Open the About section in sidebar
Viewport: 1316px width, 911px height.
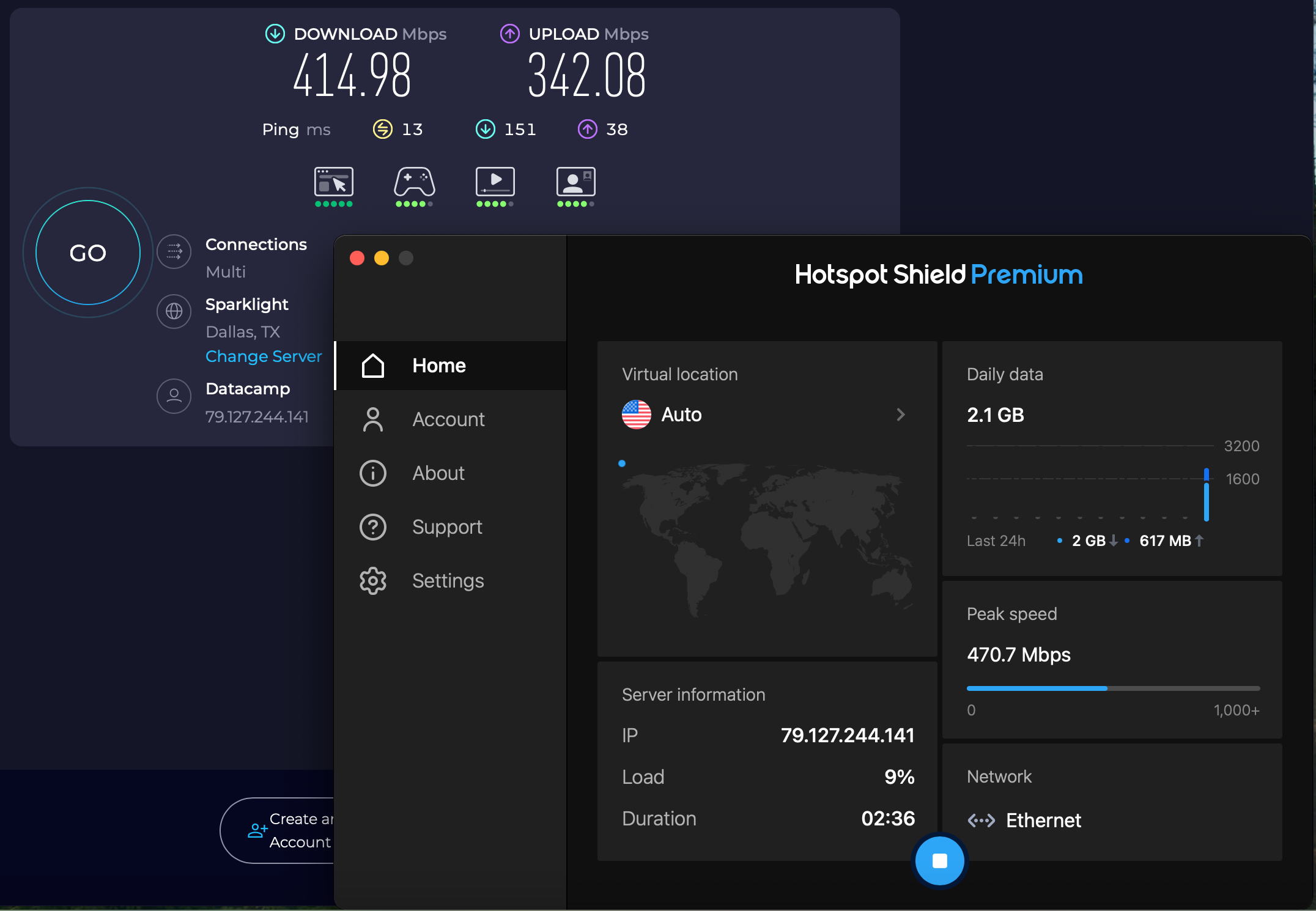[451, 473]
